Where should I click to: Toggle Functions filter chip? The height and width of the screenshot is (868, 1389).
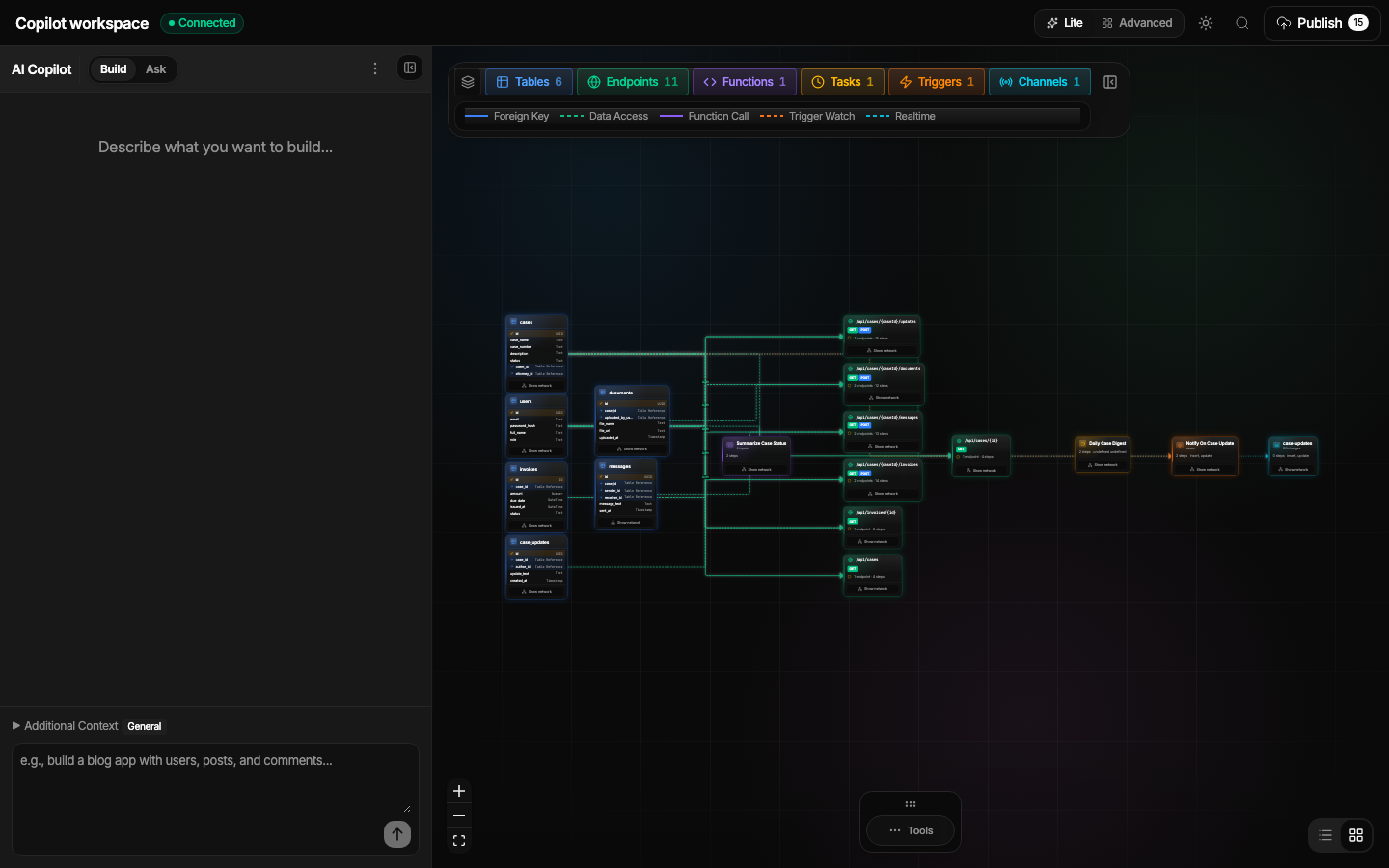(745, 82)
